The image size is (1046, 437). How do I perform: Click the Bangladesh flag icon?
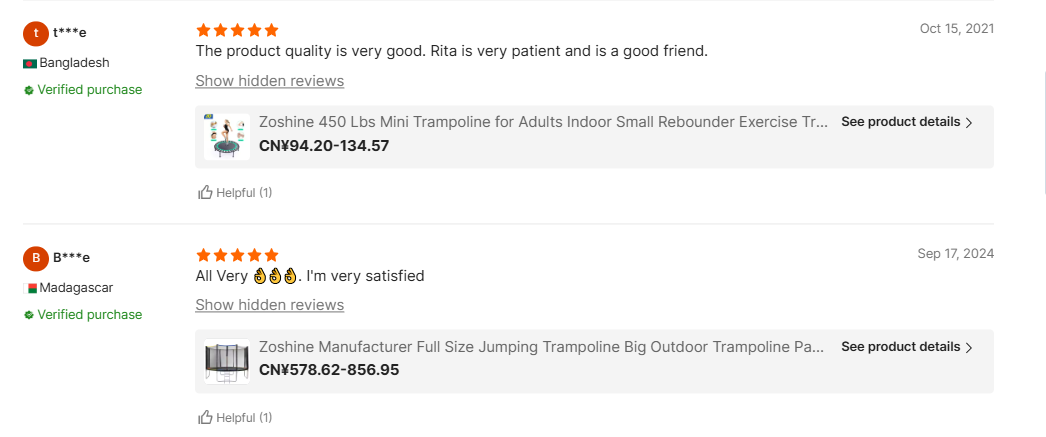30,63
